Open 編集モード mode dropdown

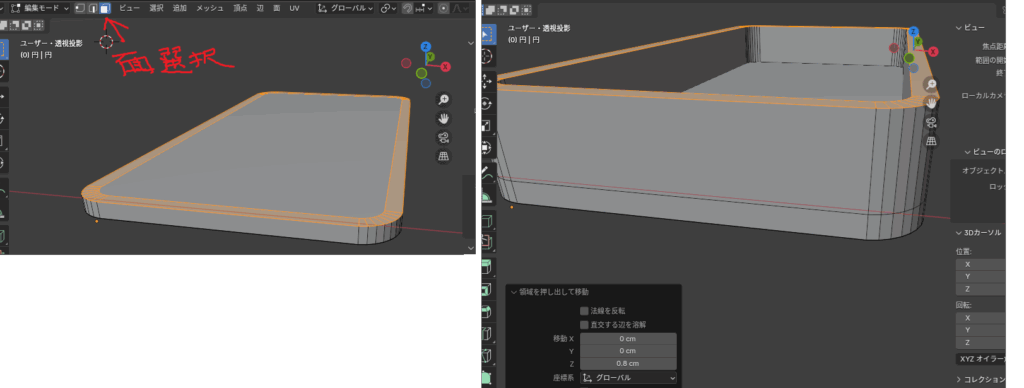click(x=40, y=8)
